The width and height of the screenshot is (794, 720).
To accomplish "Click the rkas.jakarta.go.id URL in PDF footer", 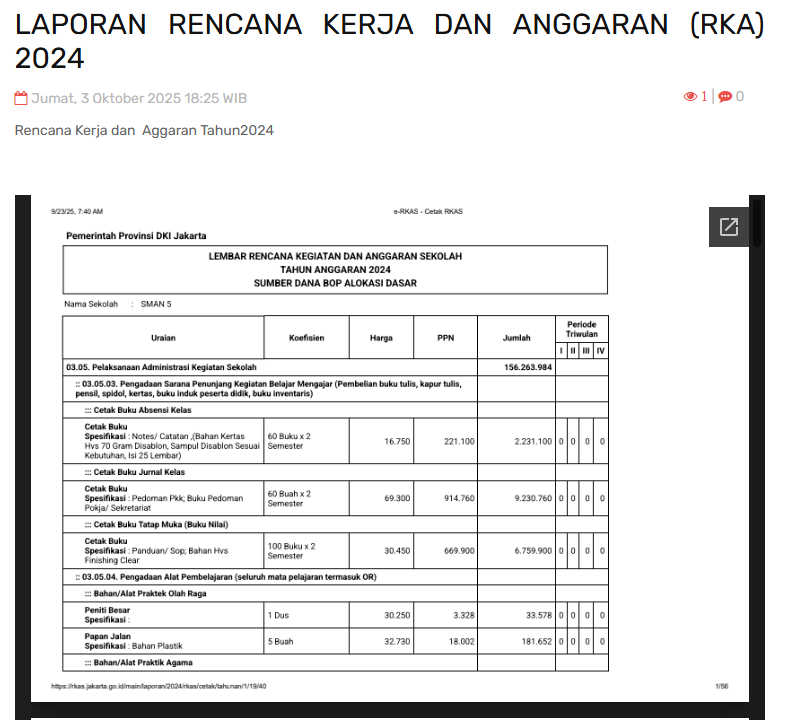I will pos(159,686).
